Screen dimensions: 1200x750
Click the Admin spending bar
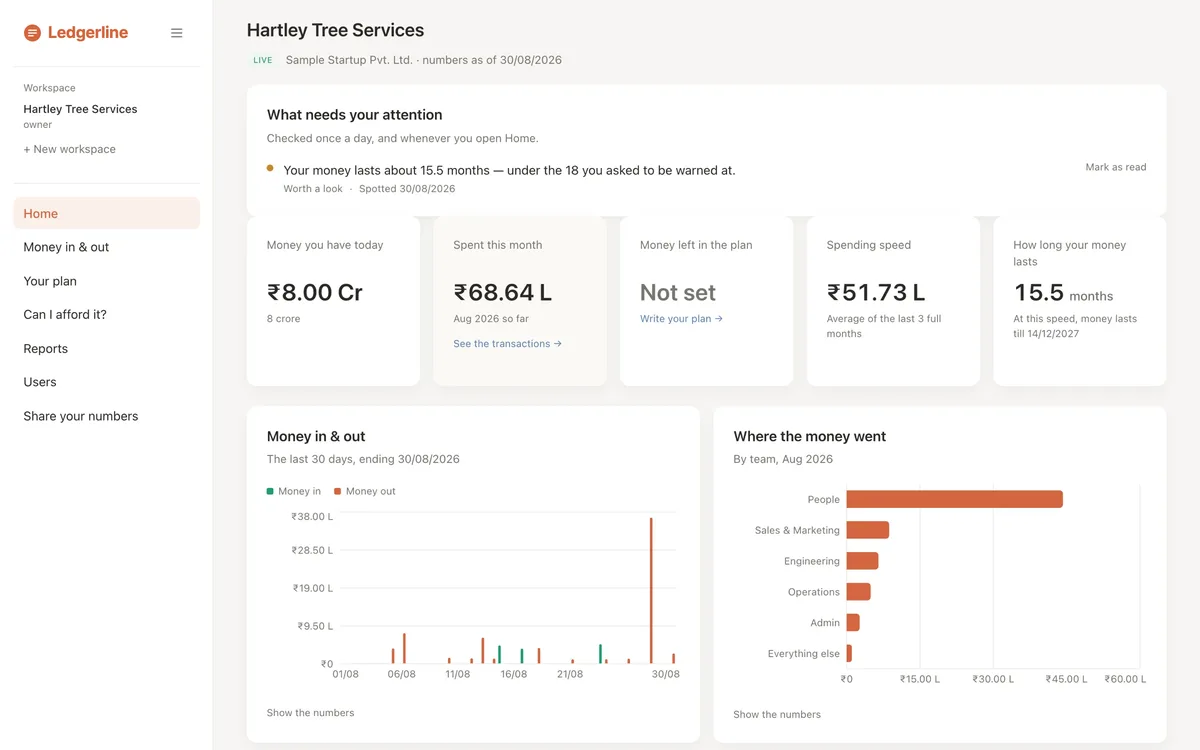click(x=853, y=622)
